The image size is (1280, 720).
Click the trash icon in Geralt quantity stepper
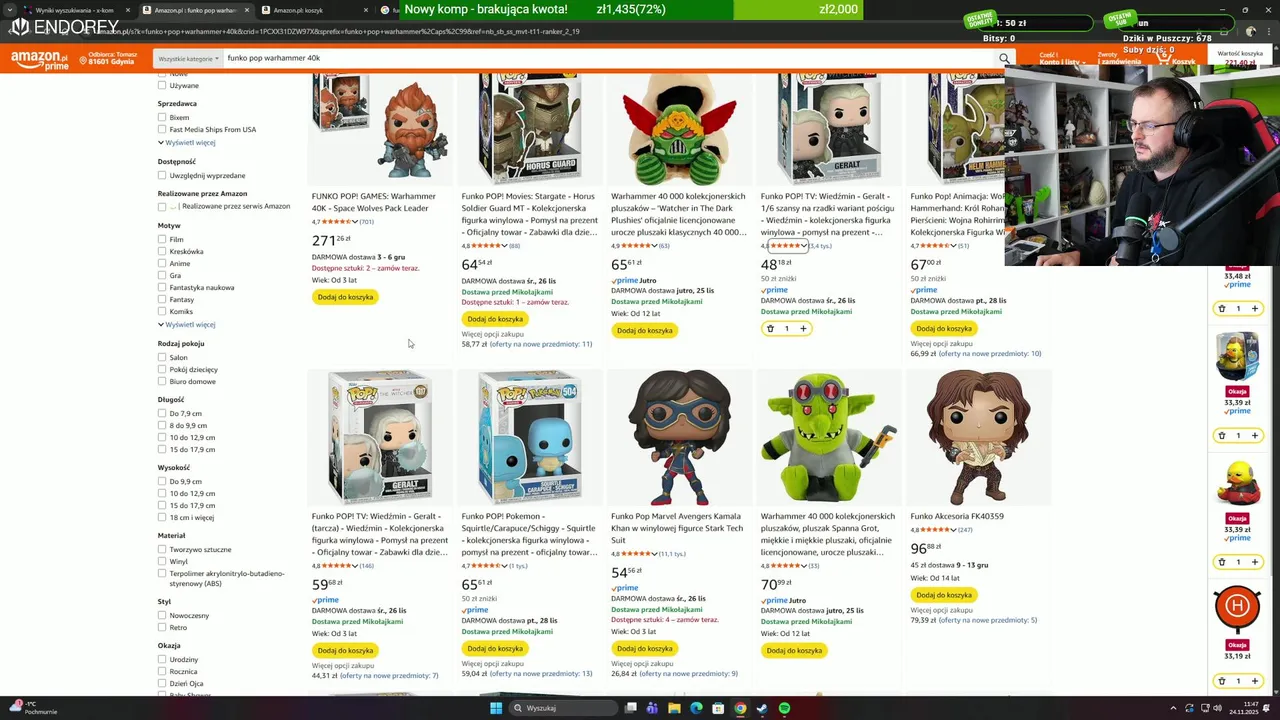tap(770, 328)
